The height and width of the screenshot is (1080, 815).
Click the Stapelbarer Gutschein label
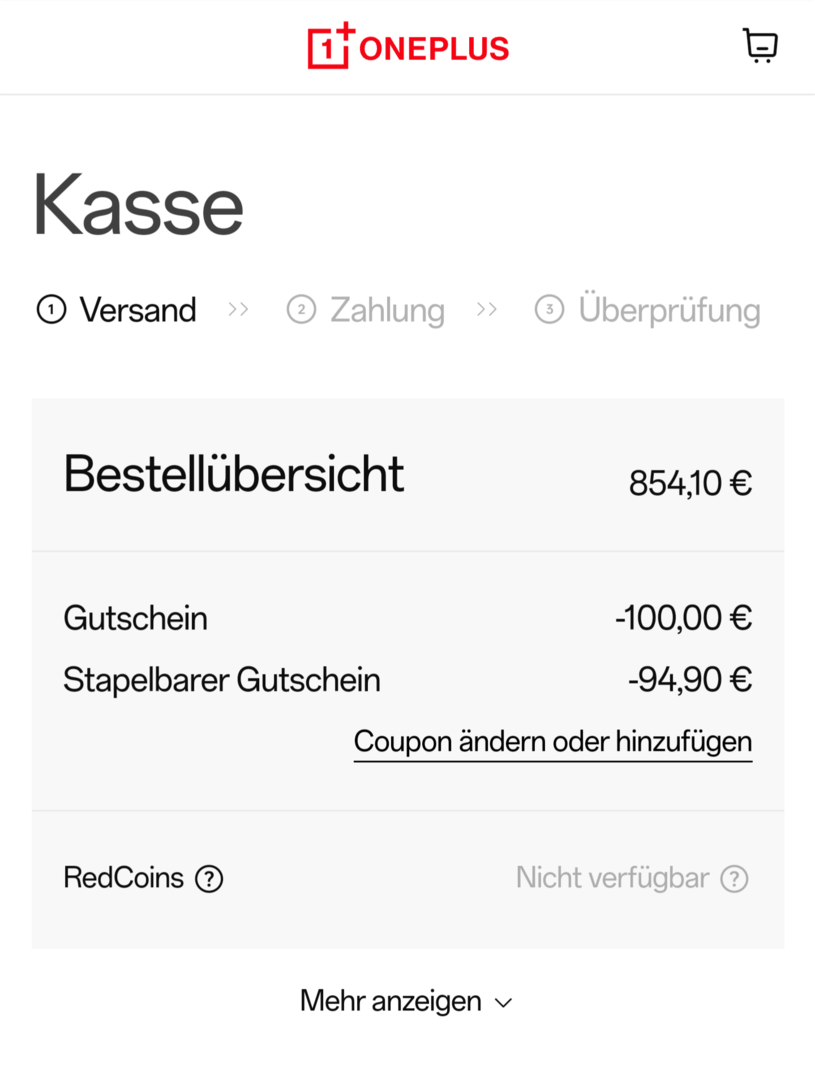[221, 680]
